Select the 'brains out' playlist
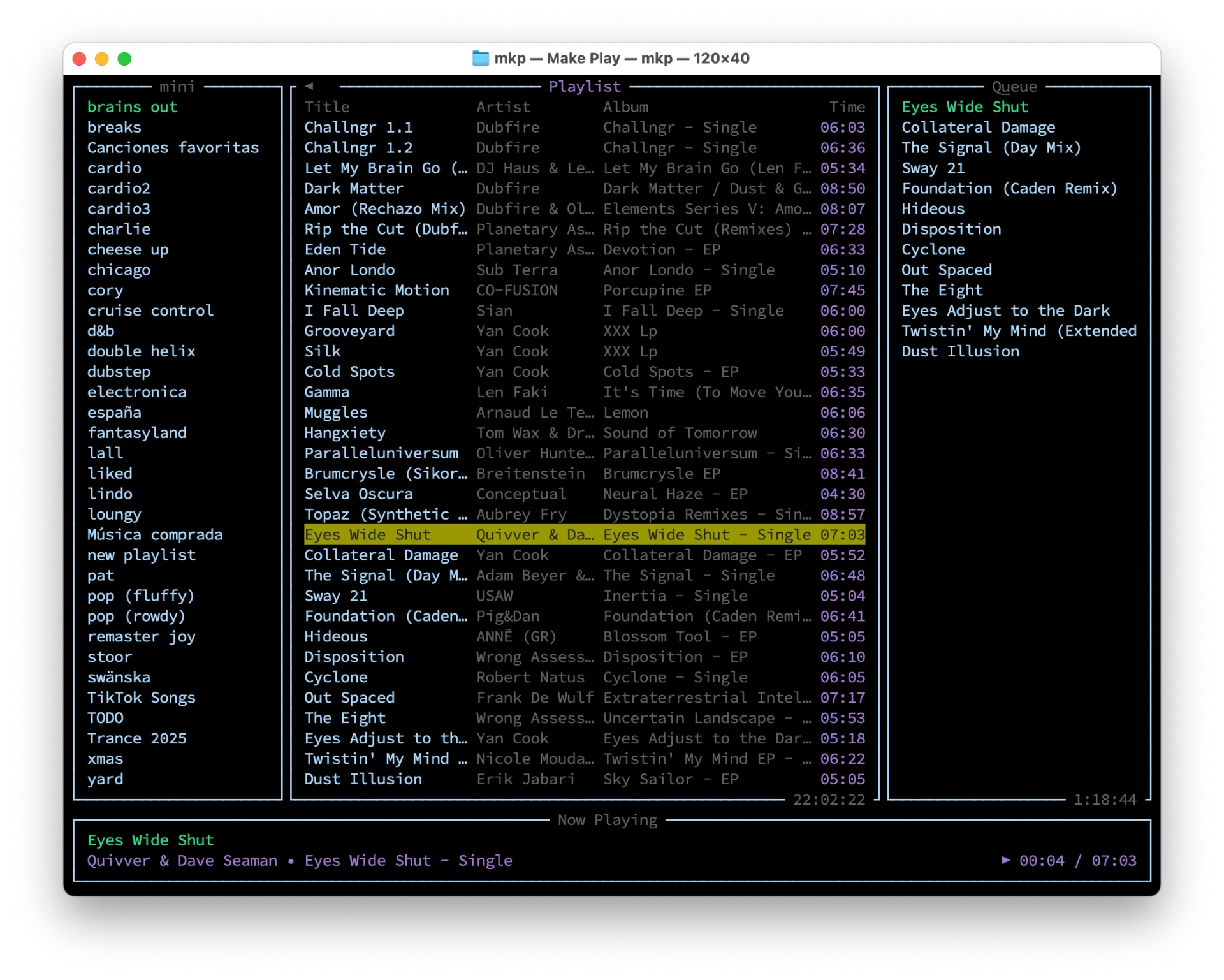This screenshot has height=980, width=1224. 133,106
